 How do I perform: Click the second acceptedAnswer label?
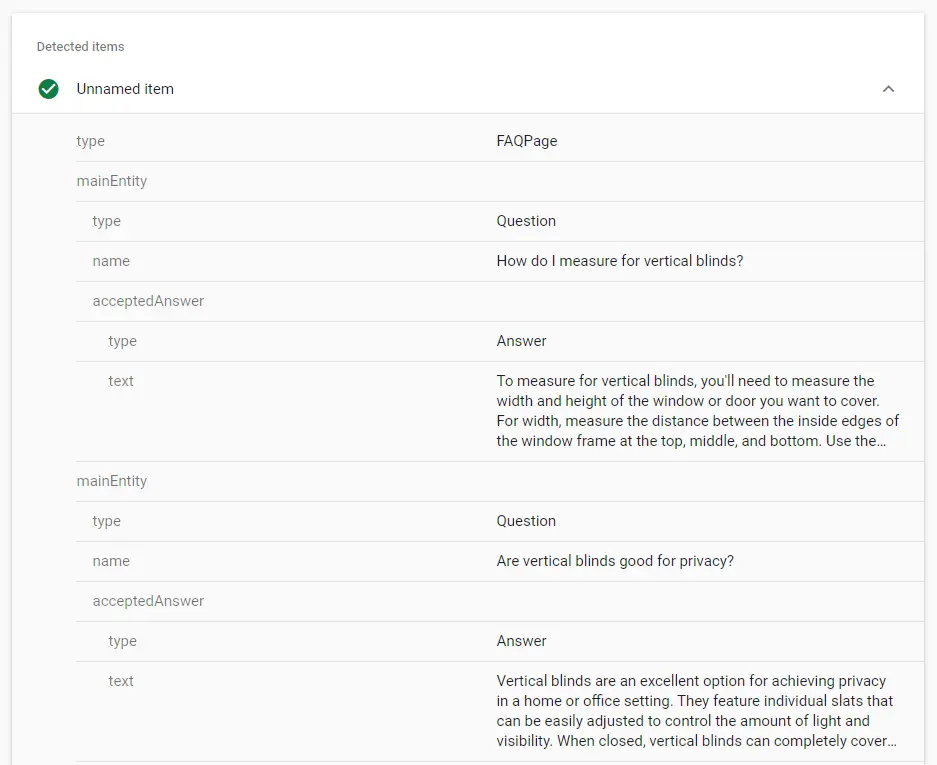148,601
